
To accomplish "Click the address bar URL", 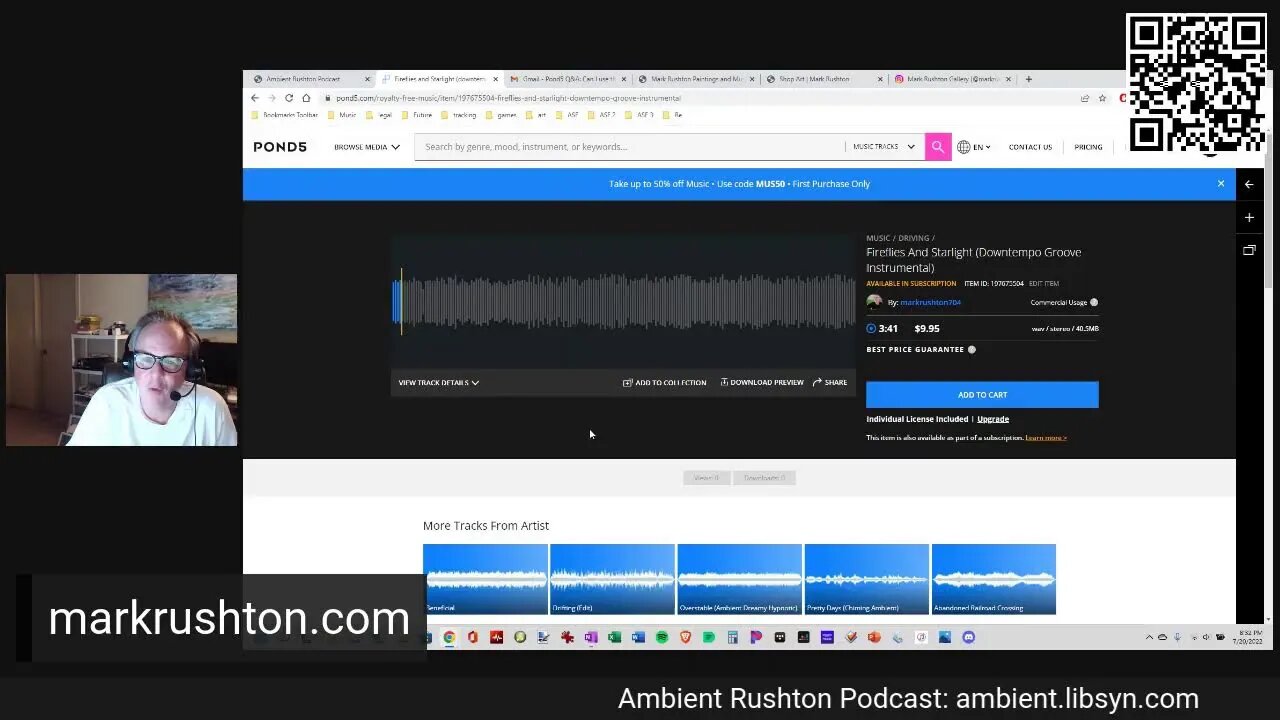I will (508, 98).
